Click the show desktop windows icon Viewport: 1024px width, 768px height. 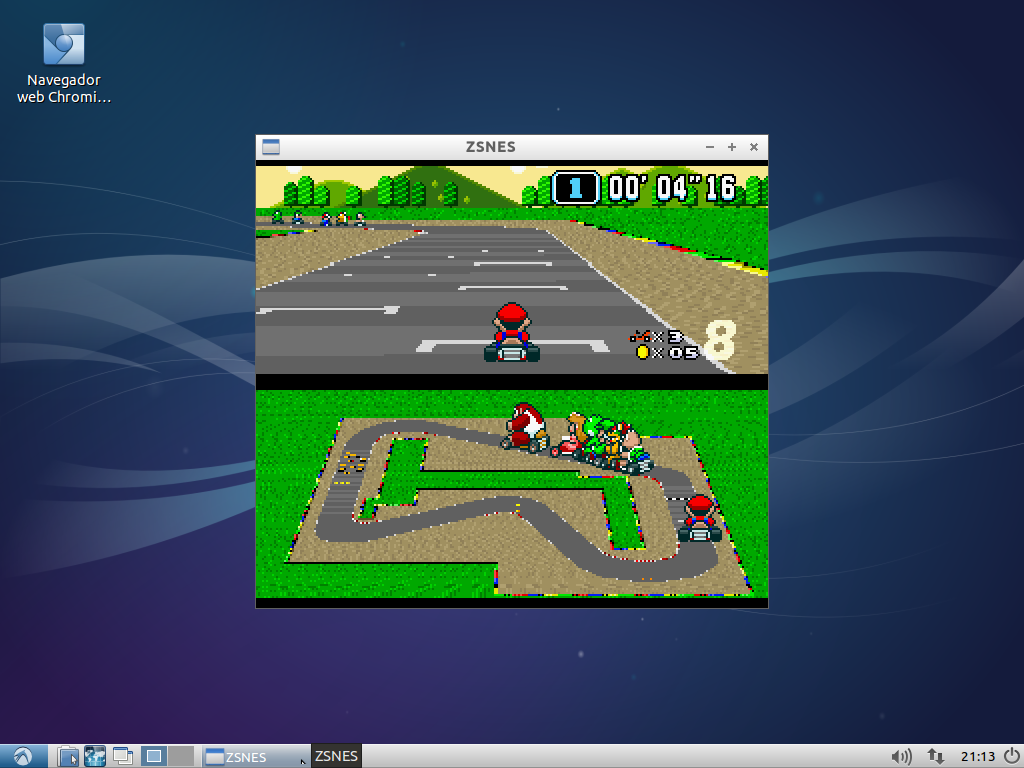tap(123, 756)
